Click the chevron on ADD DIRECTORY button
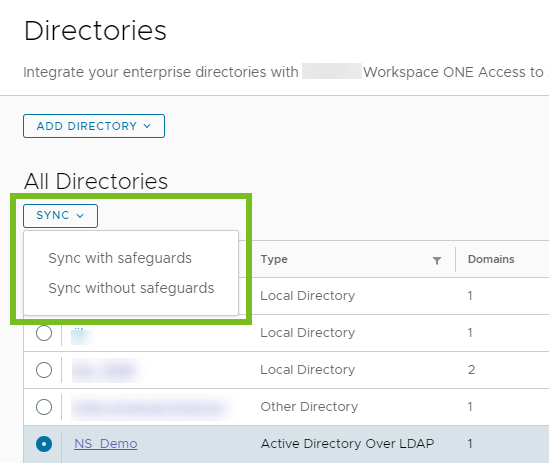 (x=147, y=126)
